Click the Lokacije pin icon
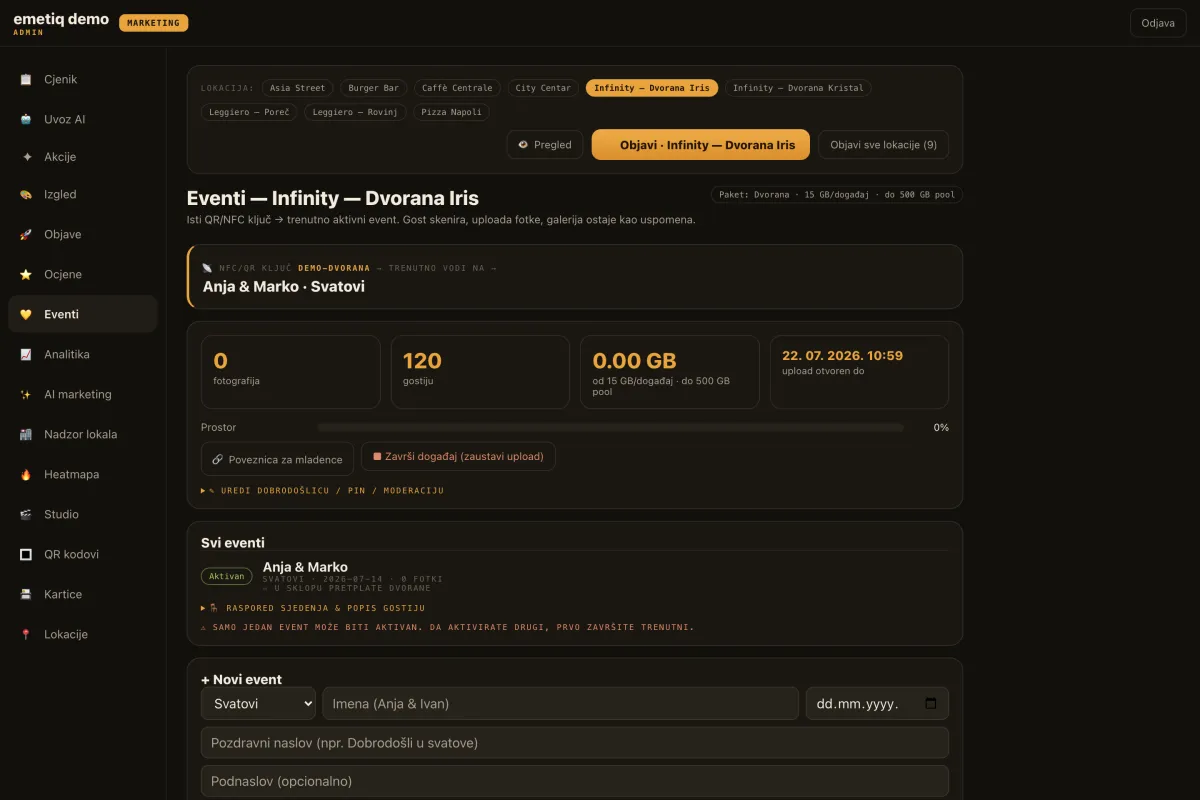This screenshot has width=1200, height=800. click(26, 635)
